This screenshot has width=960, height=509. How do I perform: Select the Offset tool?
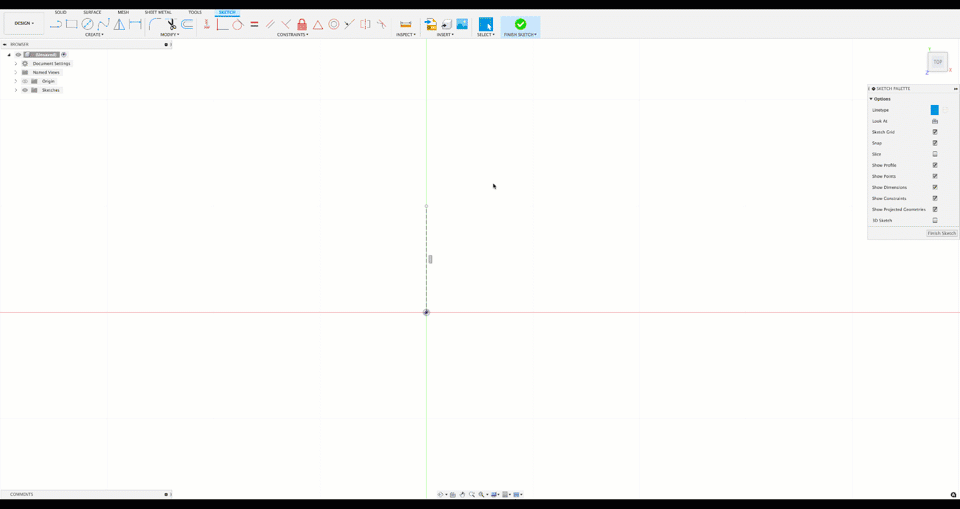187,25
